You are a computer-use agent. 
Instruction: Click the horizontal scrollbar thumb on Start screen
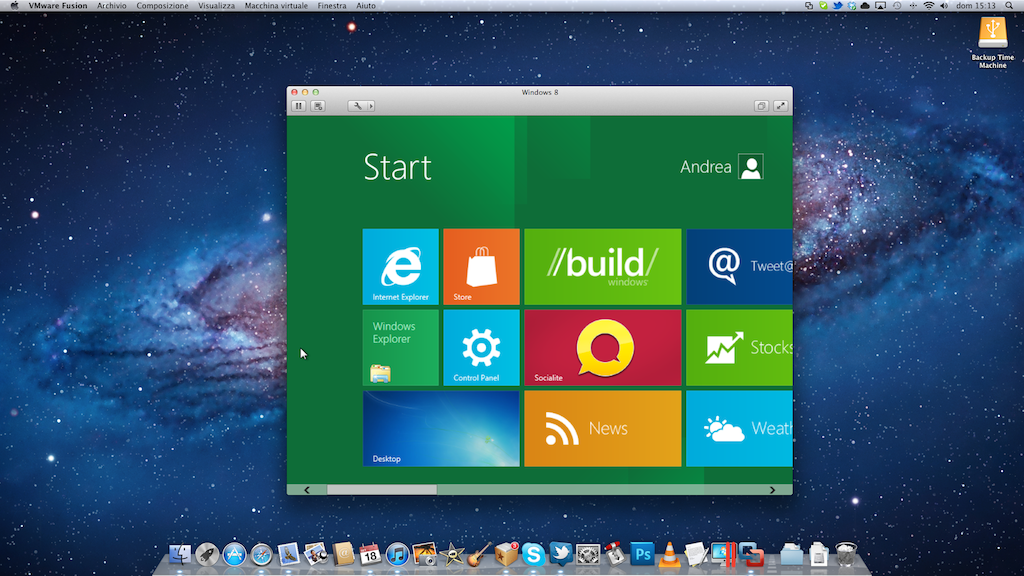[x=382, y=490]
